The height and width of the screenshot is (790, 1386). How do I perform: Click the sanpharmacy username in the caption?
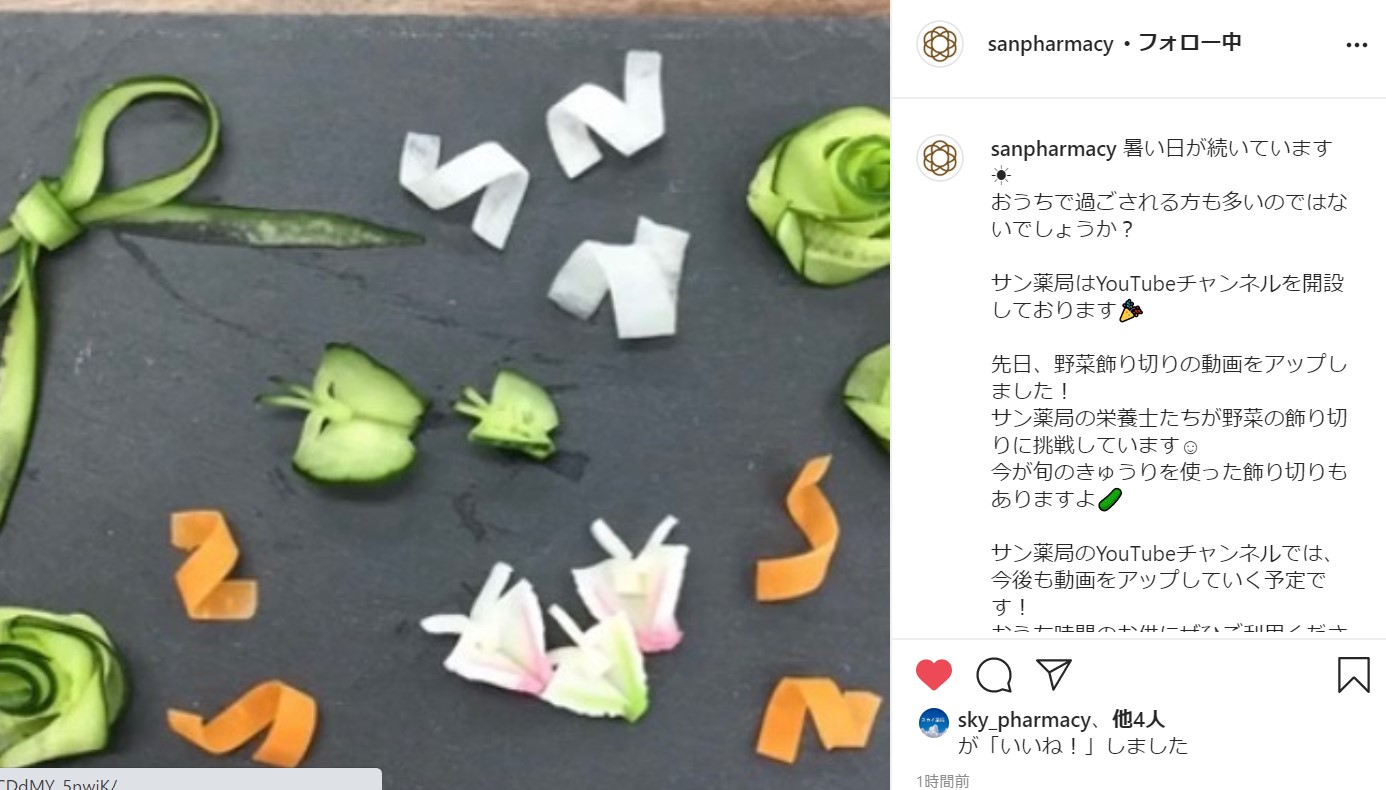[x=1053, y=149]
